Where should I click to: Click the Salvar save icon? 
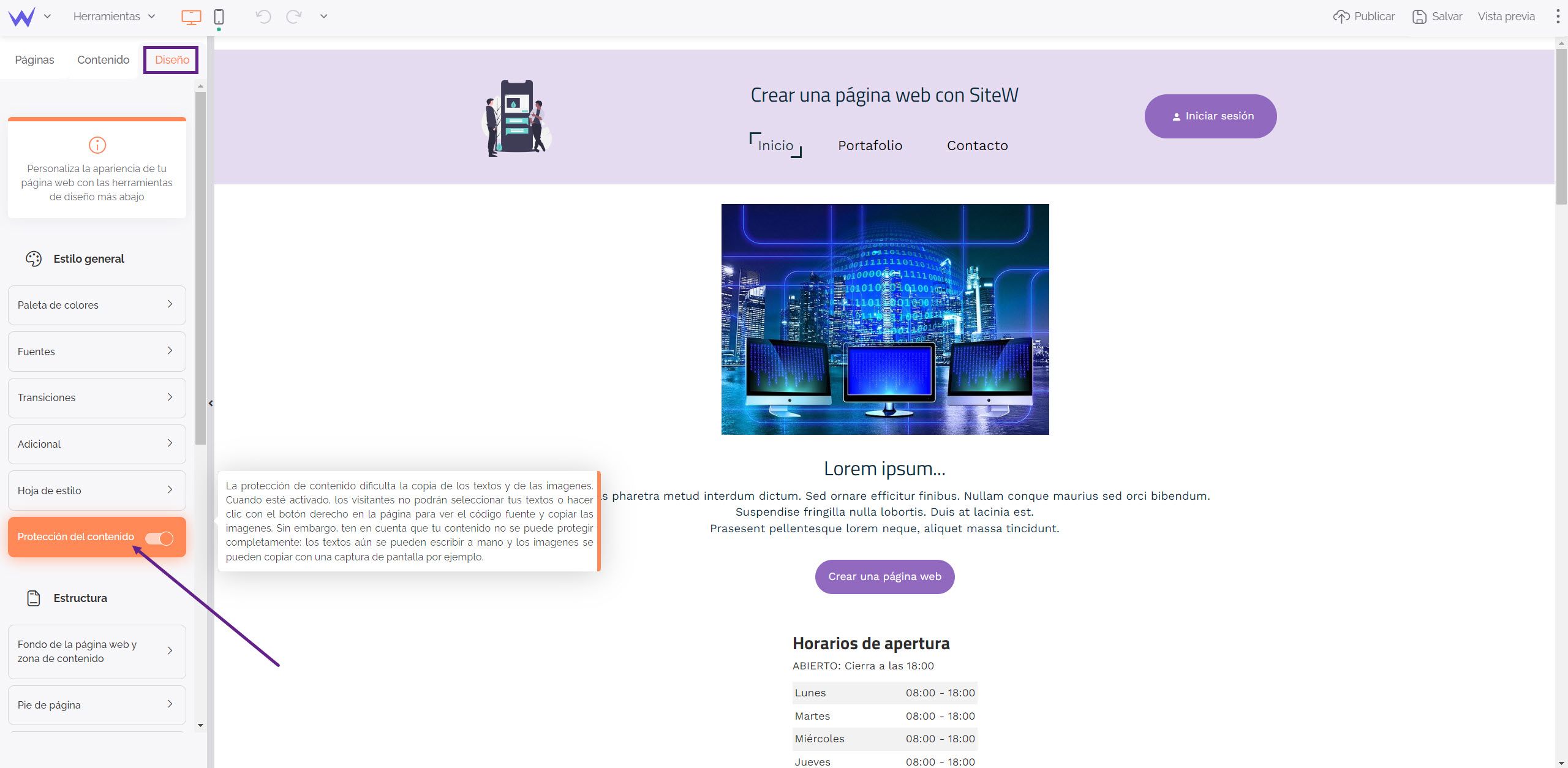(x=1419, y=17)
